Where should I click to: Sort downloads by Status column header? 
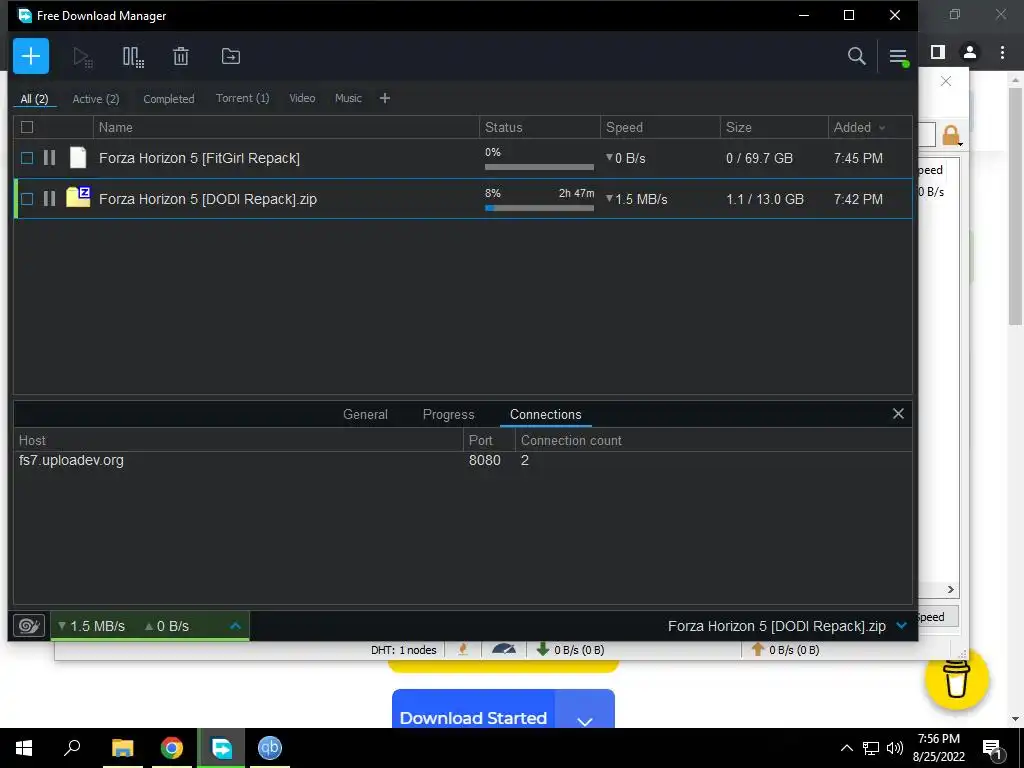(539, 127)
